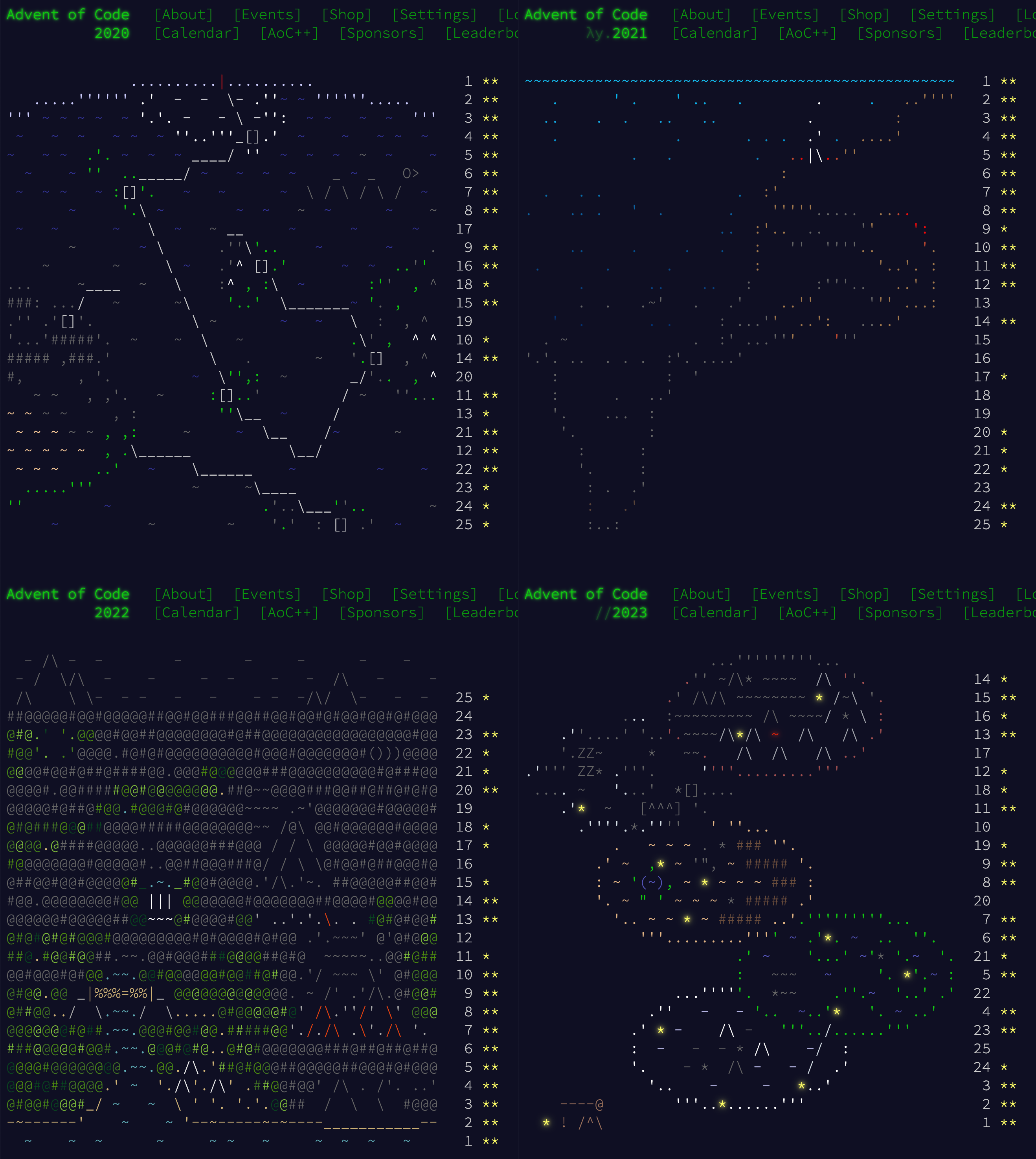1036x1159 pixels.
Task: Click the orange ----@ icon in 2023 art
Action: pyautogui.click(x=581, y=1104)
